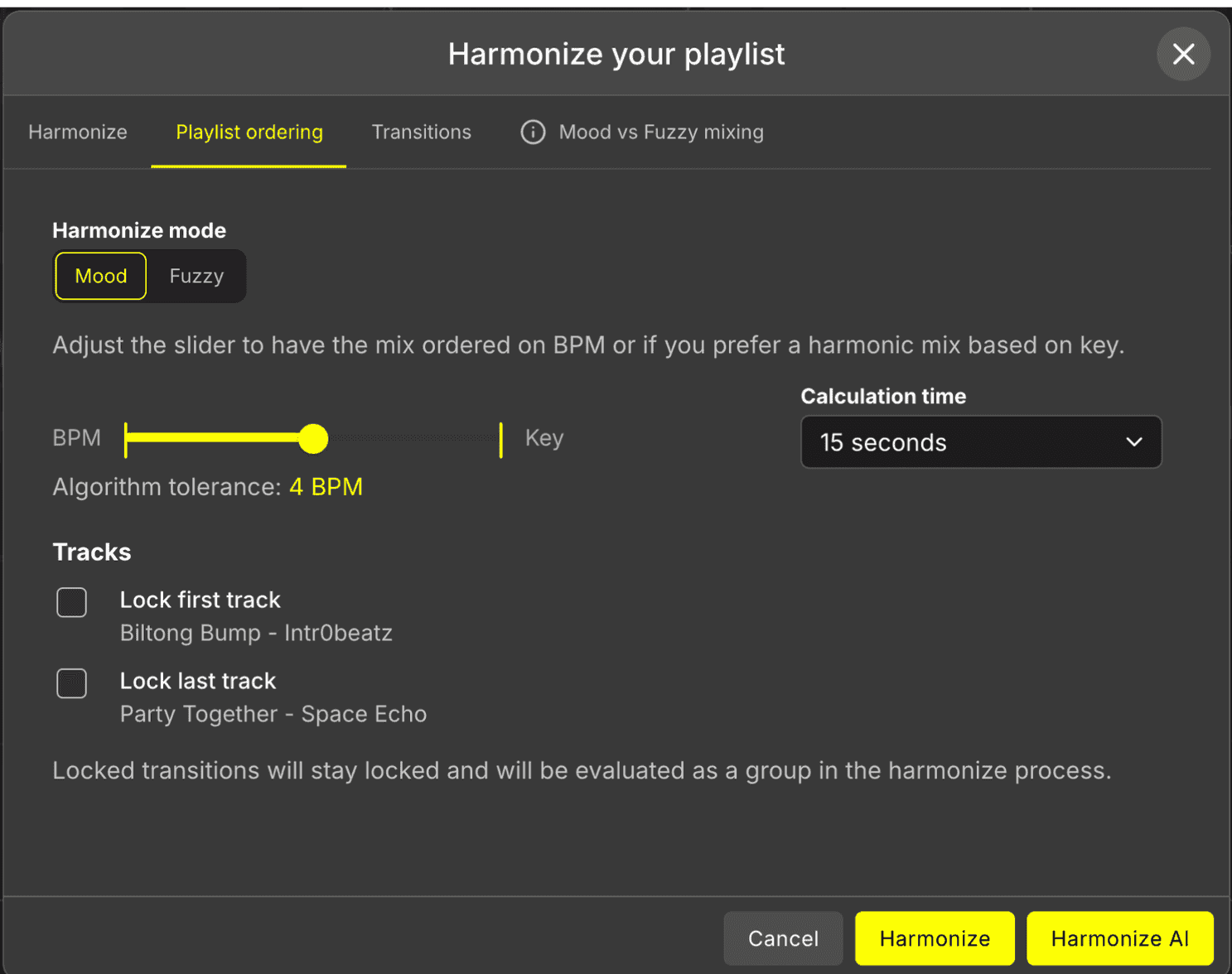Click the yellow 4 BPM tolerance value
The height and width of the screenshot is (974, 1232).
(x=326, y=487)
